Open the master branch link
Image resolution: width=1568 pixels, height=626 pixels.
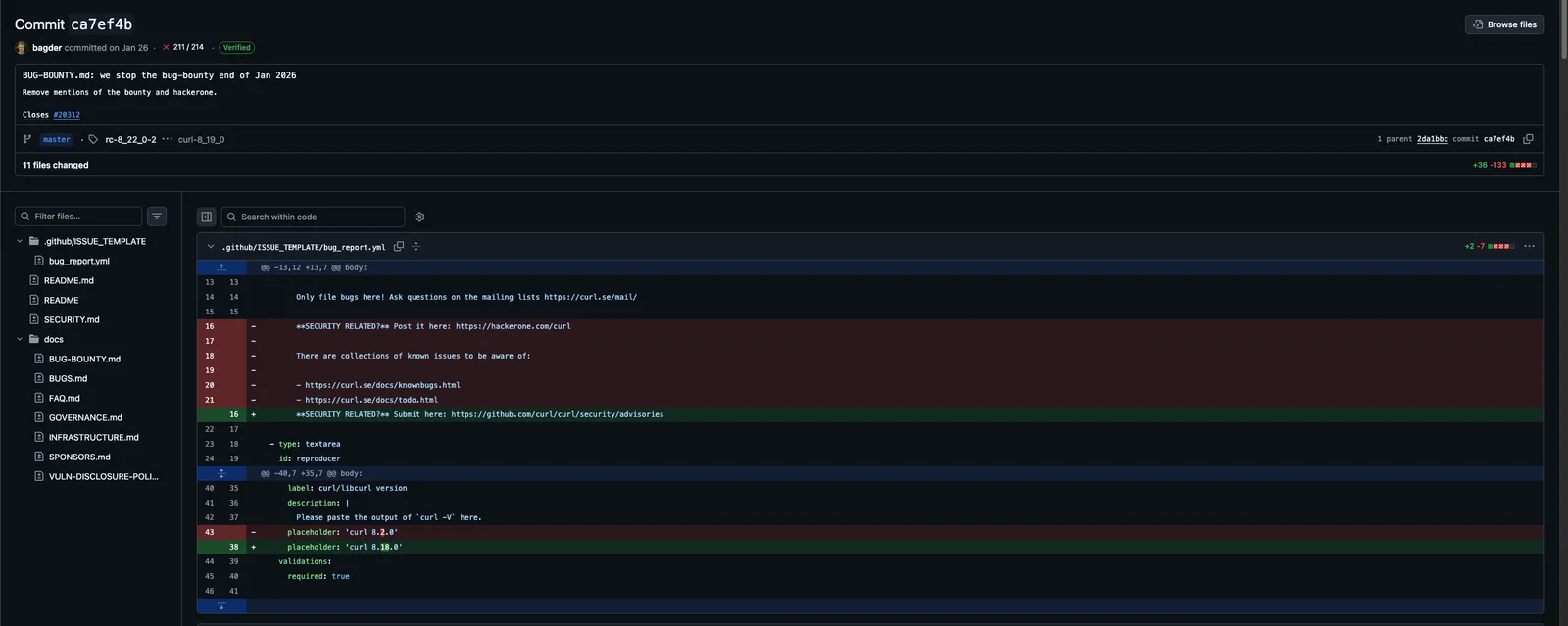click(x=57, y=139)
